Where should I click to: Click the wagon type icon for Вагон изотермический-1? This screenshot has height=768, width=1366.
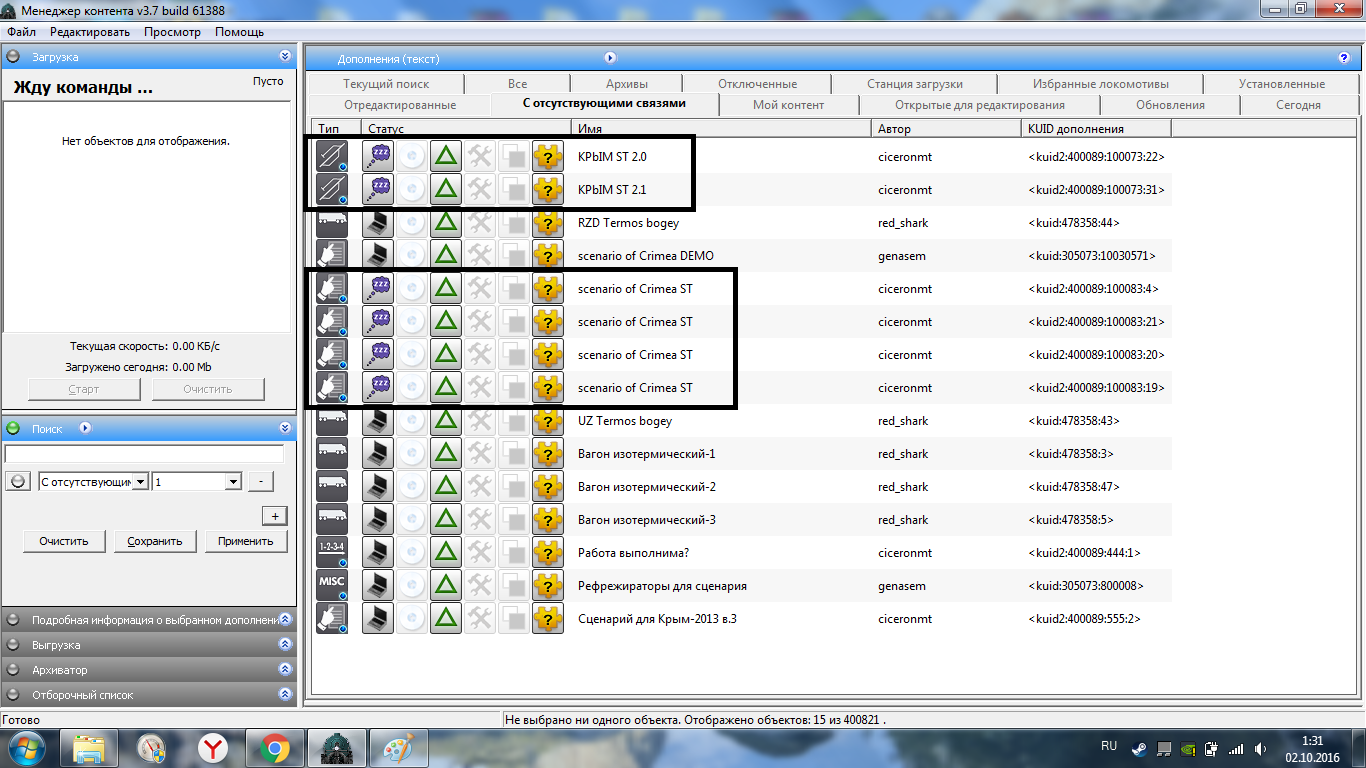pyautogui.click(x=332, y=454)
